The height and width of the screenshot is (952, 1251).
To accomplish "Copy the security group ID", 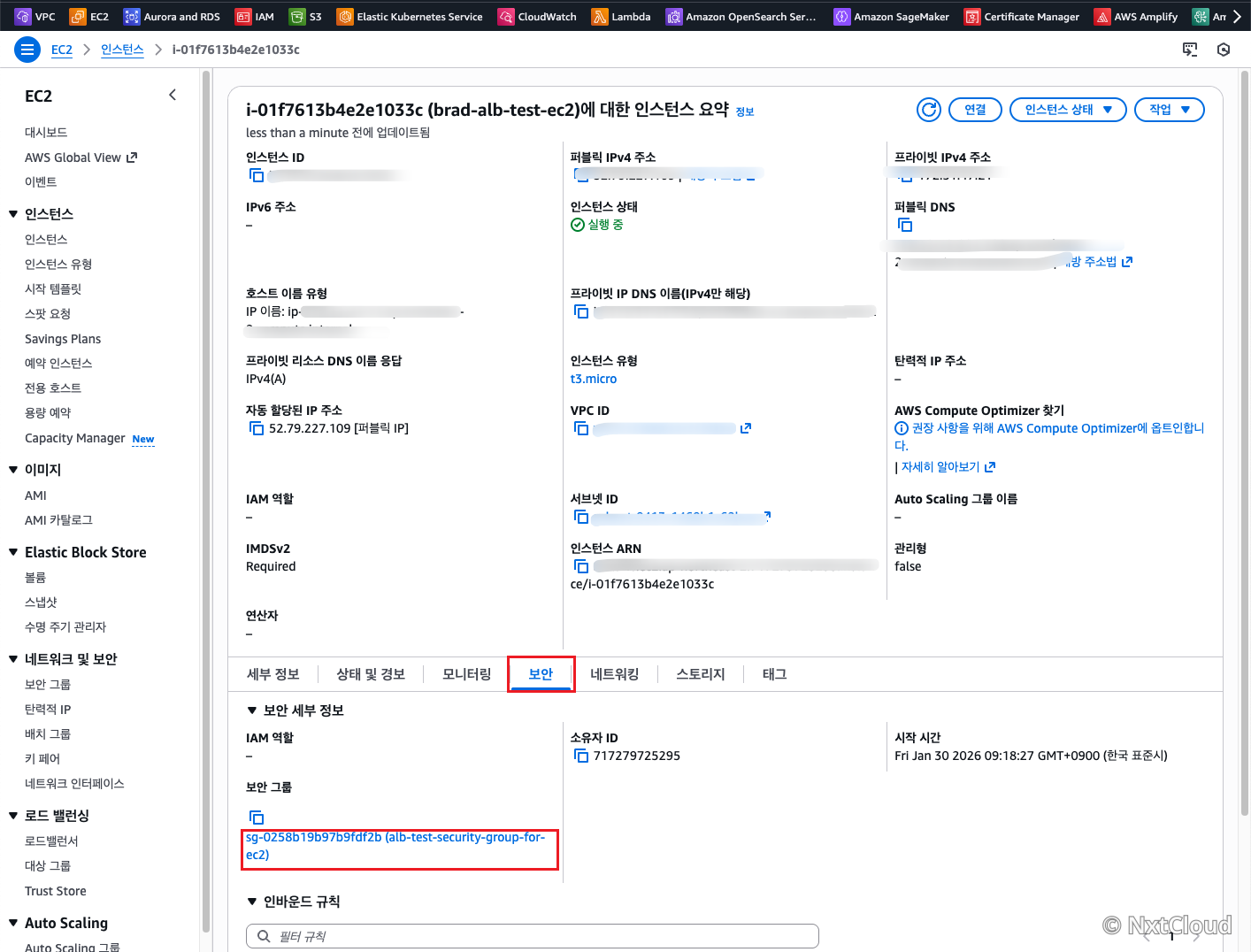I will pos(257,818).
